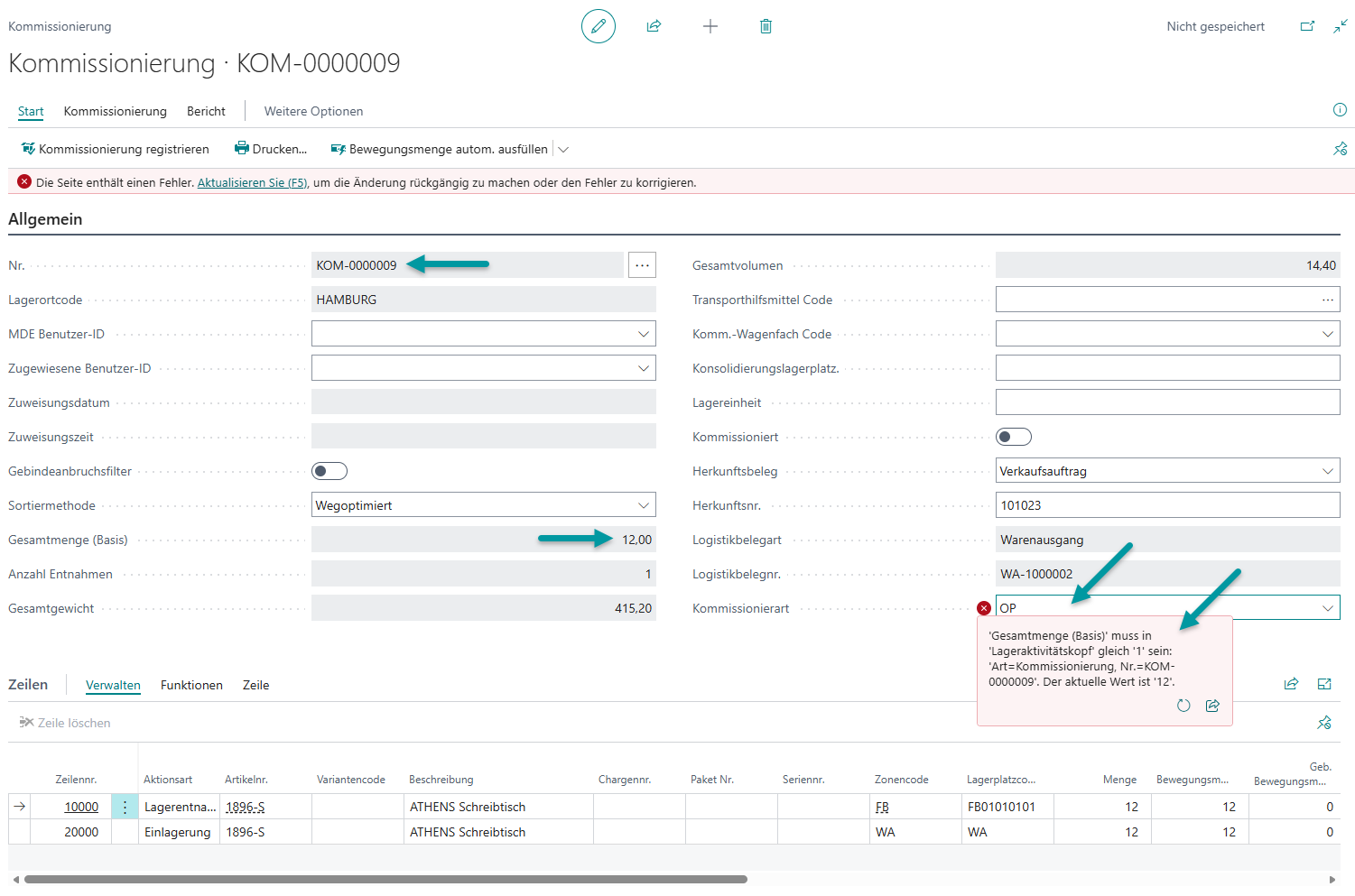This screenshot has height=896, width=1355.
Task: Expand more actions chevron after Bewegungsmenge ausfüllen
Action: pos(563,149)
